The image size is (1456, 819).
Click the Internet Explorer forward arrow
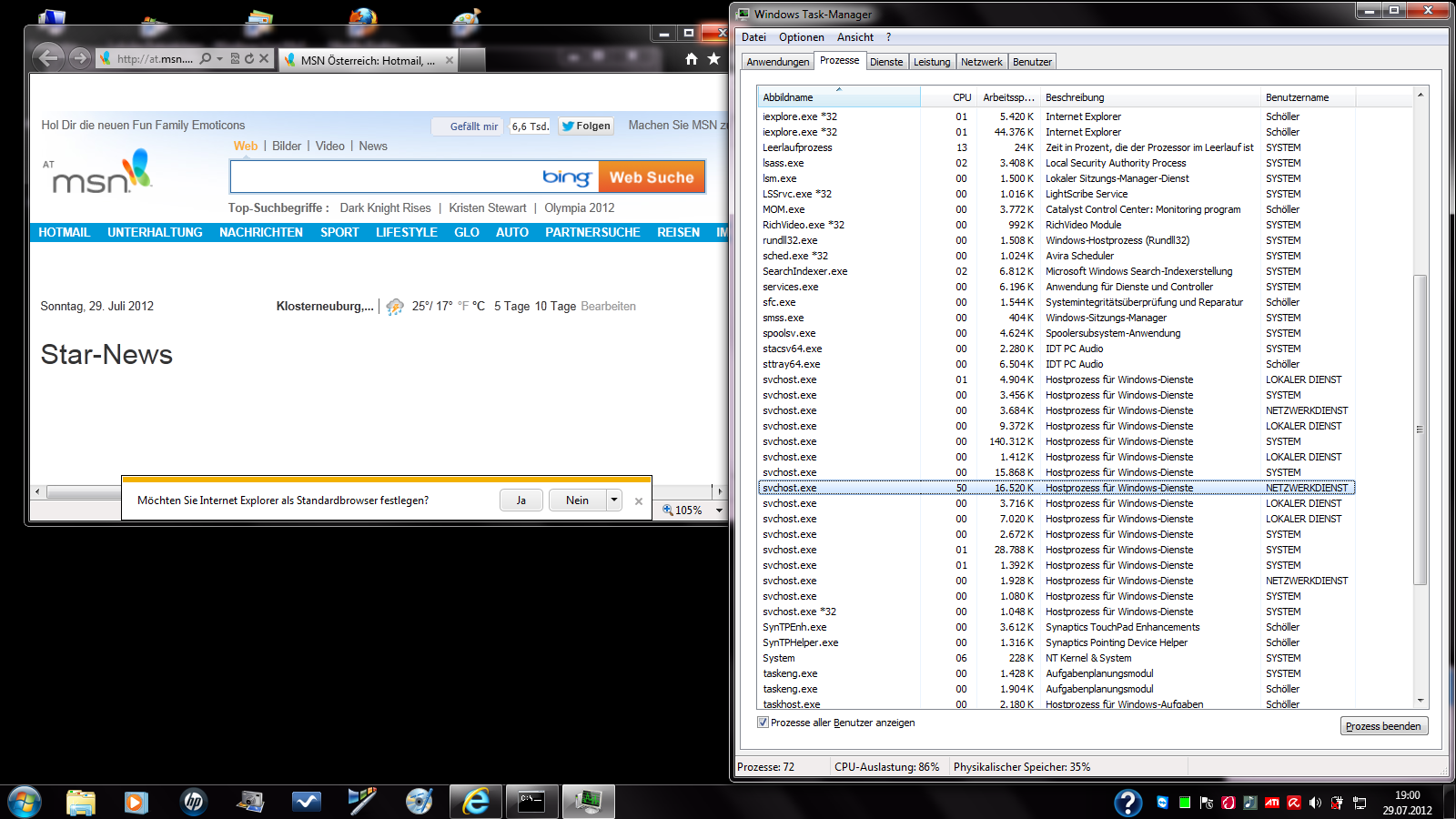80,58
